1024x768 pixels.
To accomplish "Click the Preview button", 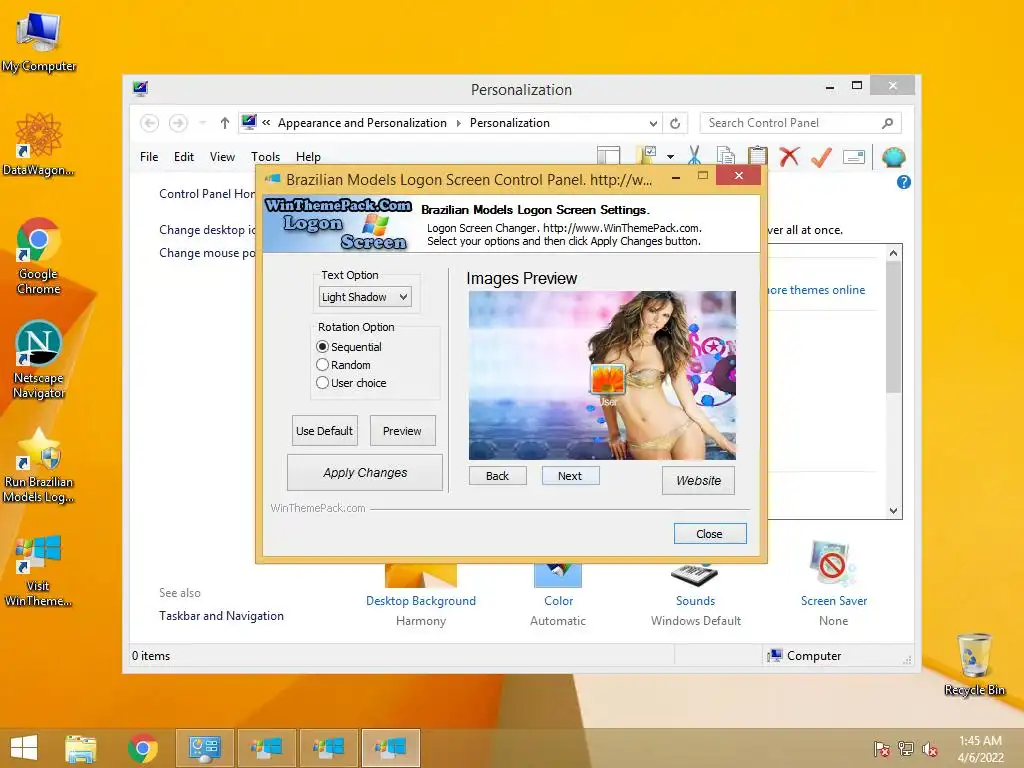I will (402, 431).
